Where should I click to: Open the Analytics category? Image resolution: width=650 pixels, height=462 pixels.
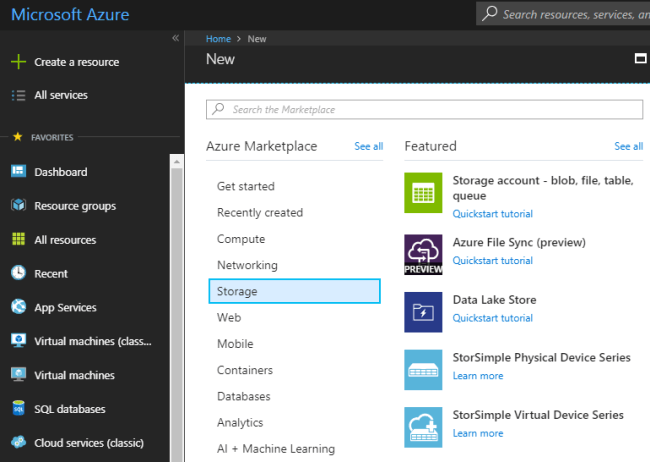pos(240,423)
